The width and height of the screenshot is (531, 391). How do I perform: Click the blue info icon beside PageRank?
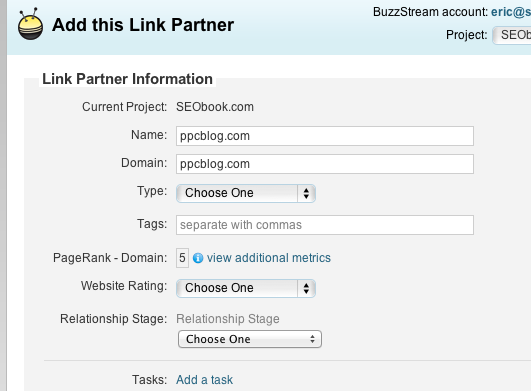point(198,258)
